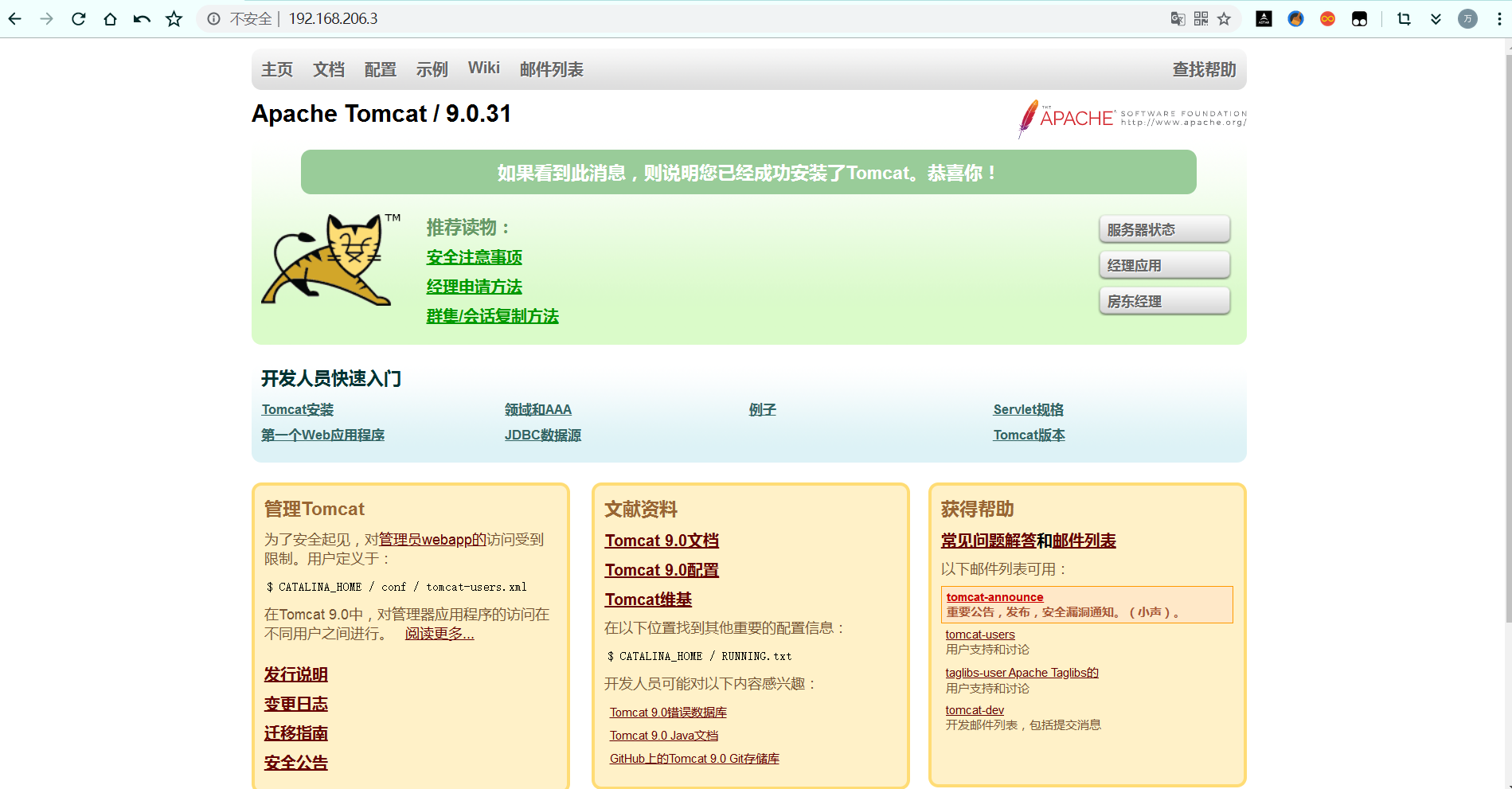Open the 迁移指南 link
The width and height of the screenshot is (1512, 789).
click(x=296, y=733)
